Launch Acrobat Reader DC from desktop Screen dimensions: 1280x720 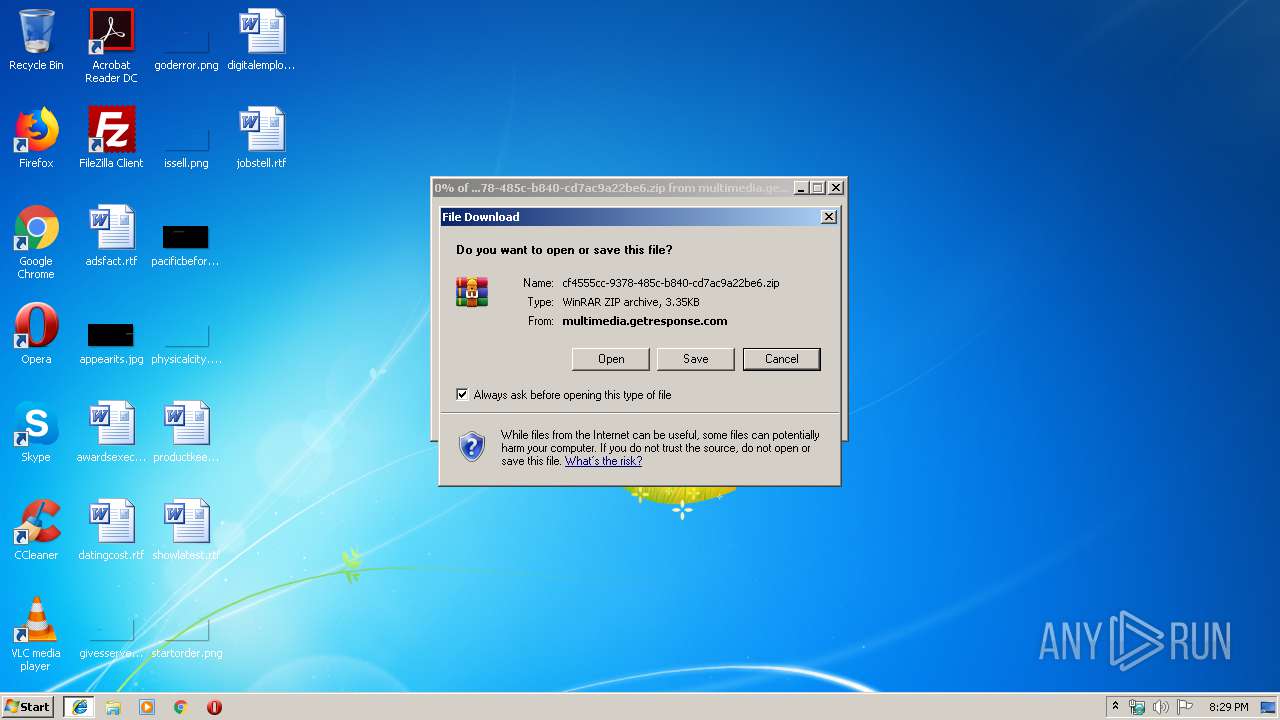(x=111, y=46)
